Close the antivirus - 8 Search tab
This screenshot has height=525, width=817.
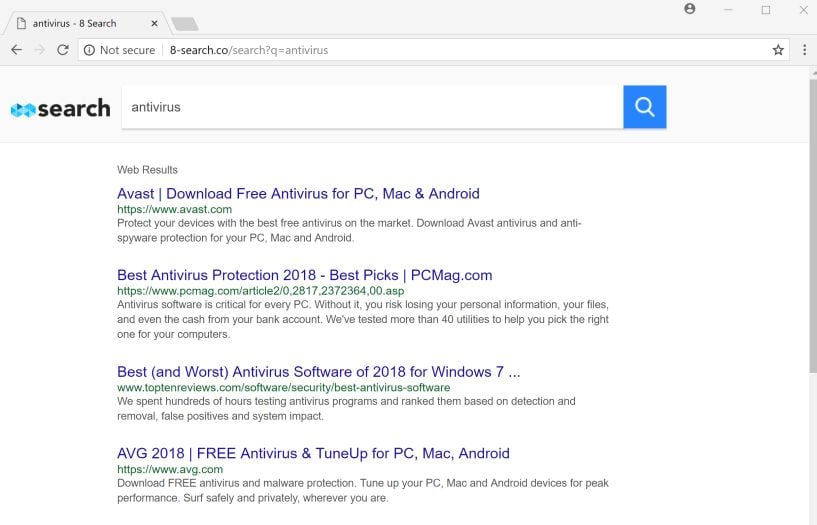coord(154,23)
